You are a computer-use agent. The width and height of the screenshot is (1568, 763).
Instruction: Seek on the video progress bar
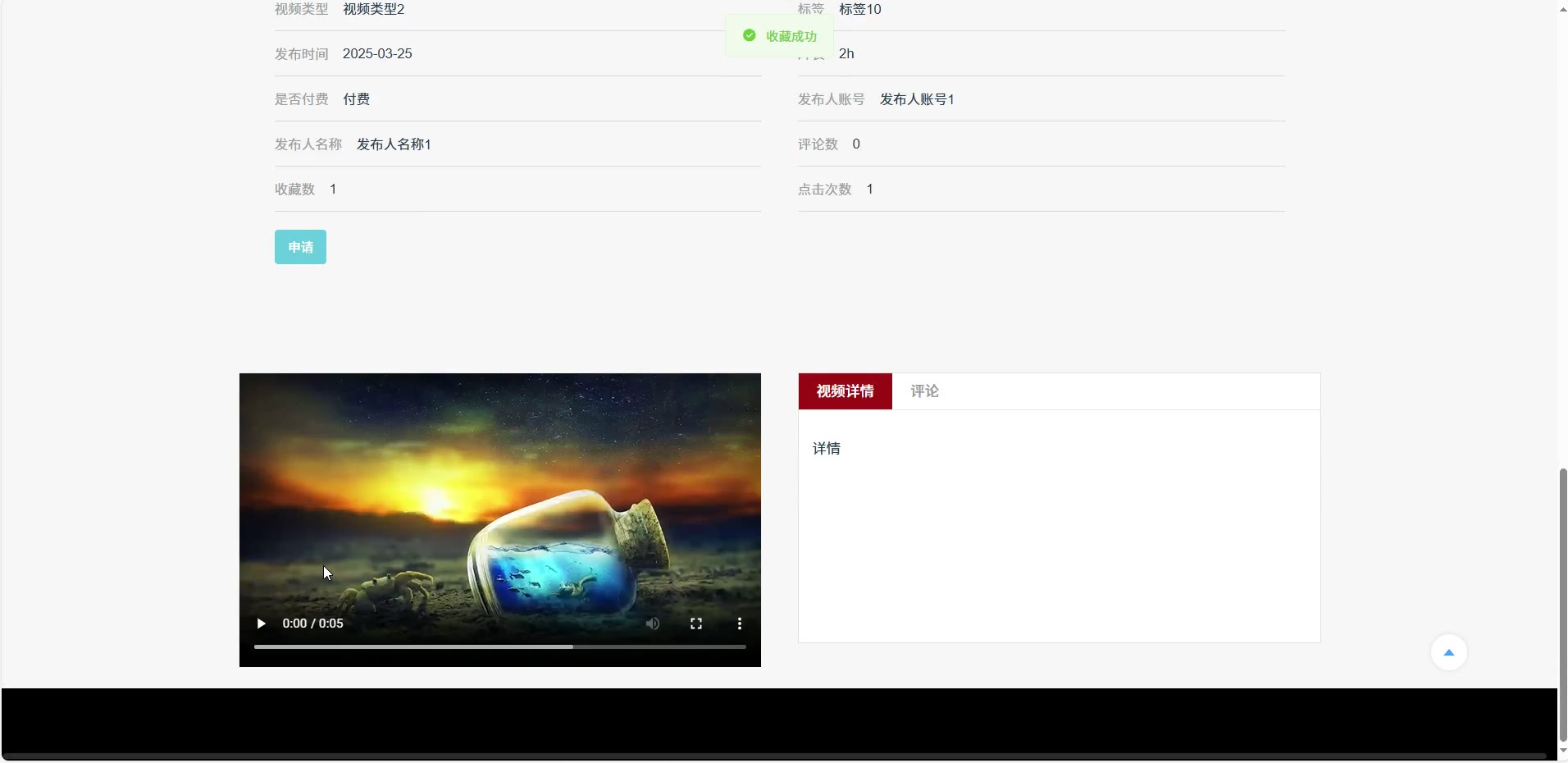500,646
